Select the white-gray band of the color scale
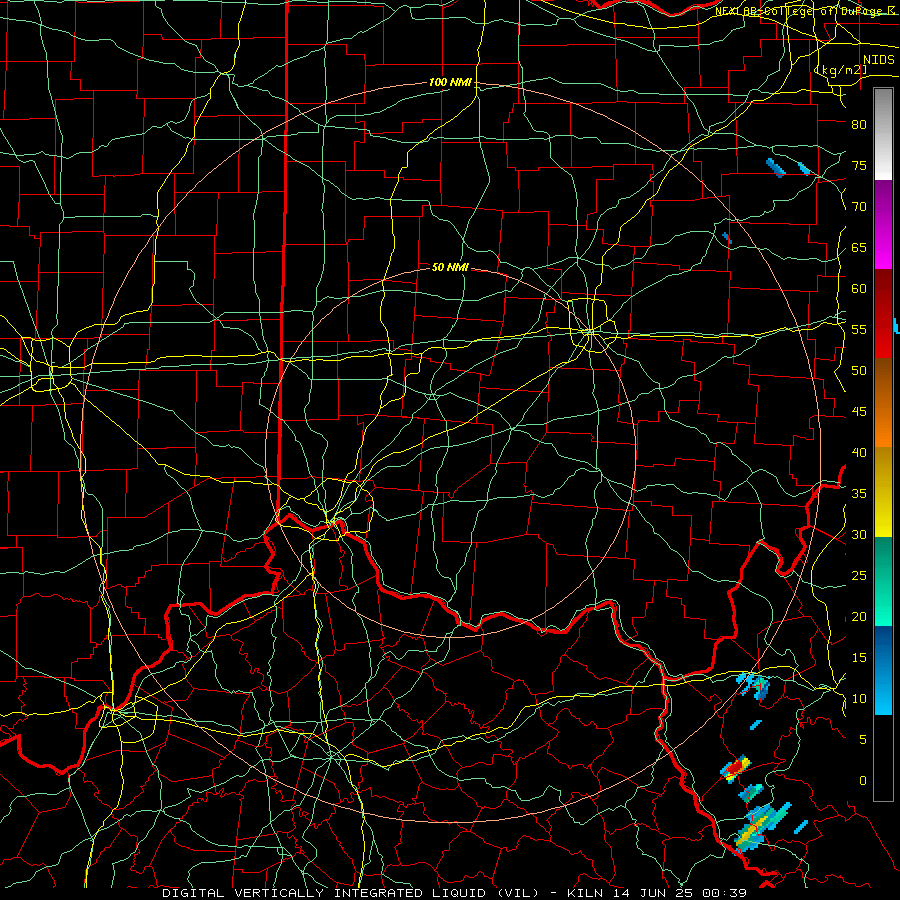This screenshot has height=900, width=900. point(883,134)
